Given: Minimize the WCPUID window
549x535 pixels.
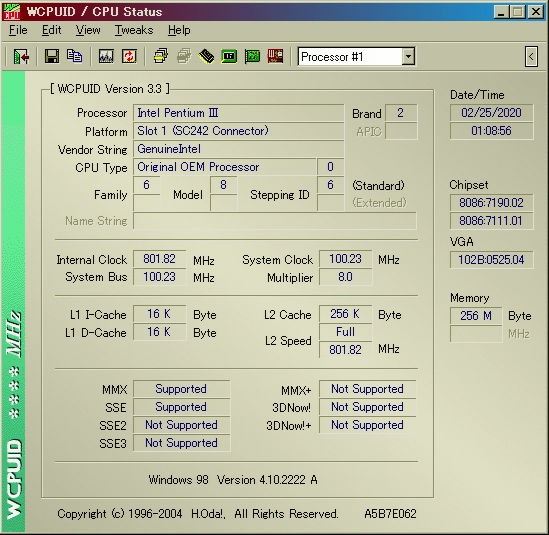Looking at the screenshot, I should [x=501, y=12].
